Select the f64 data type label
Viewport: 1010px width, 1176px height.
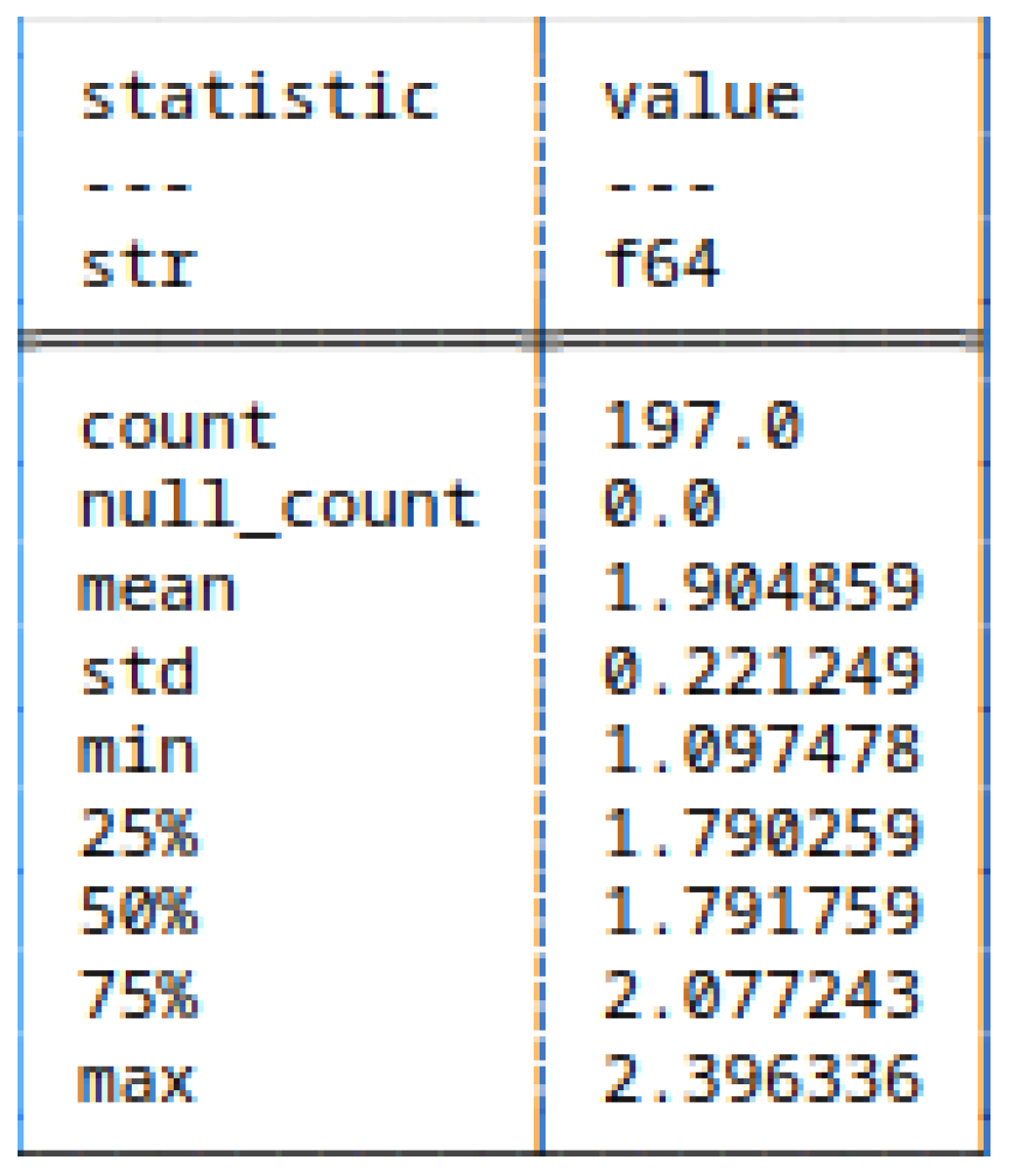tap(662, 264)
